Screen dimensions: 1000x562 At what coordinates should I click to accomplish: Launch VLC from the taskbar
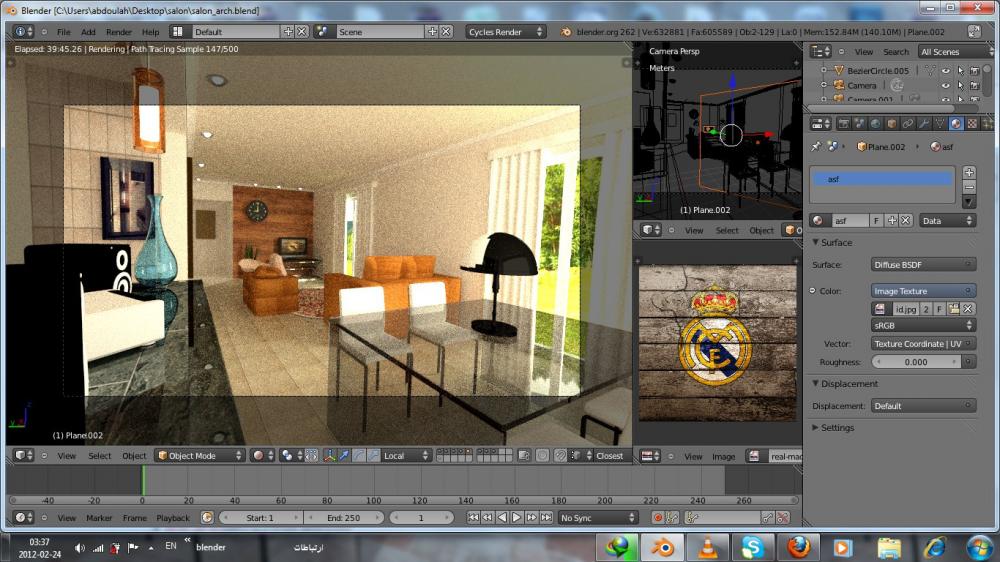pos(707,547)
